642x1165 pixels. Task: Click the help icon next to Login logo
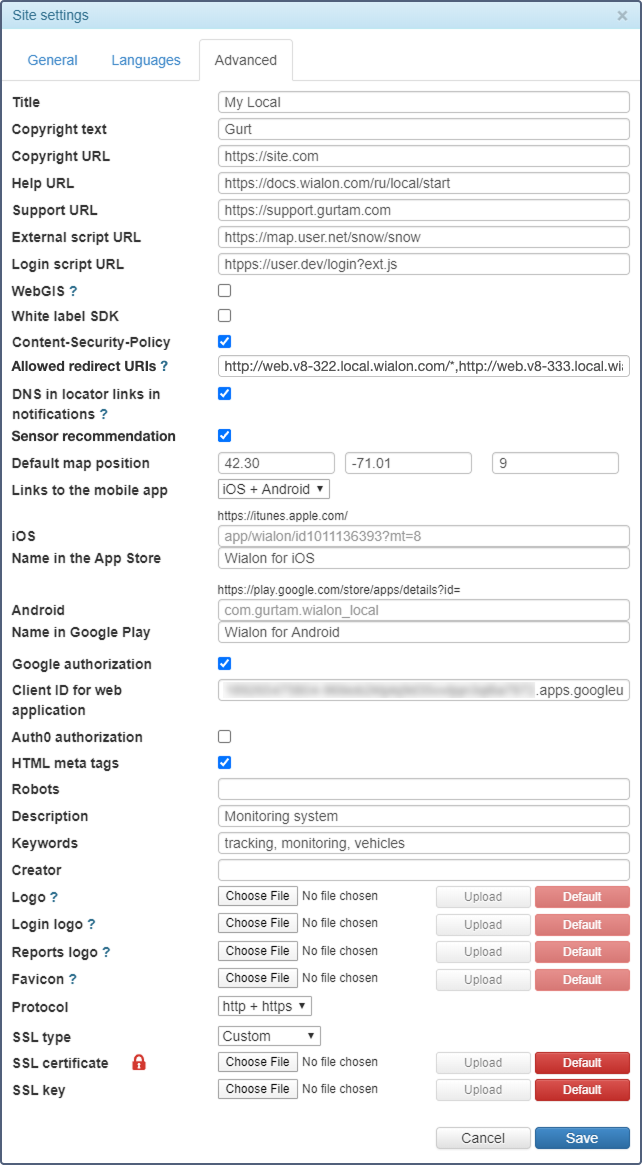[91, 924]
